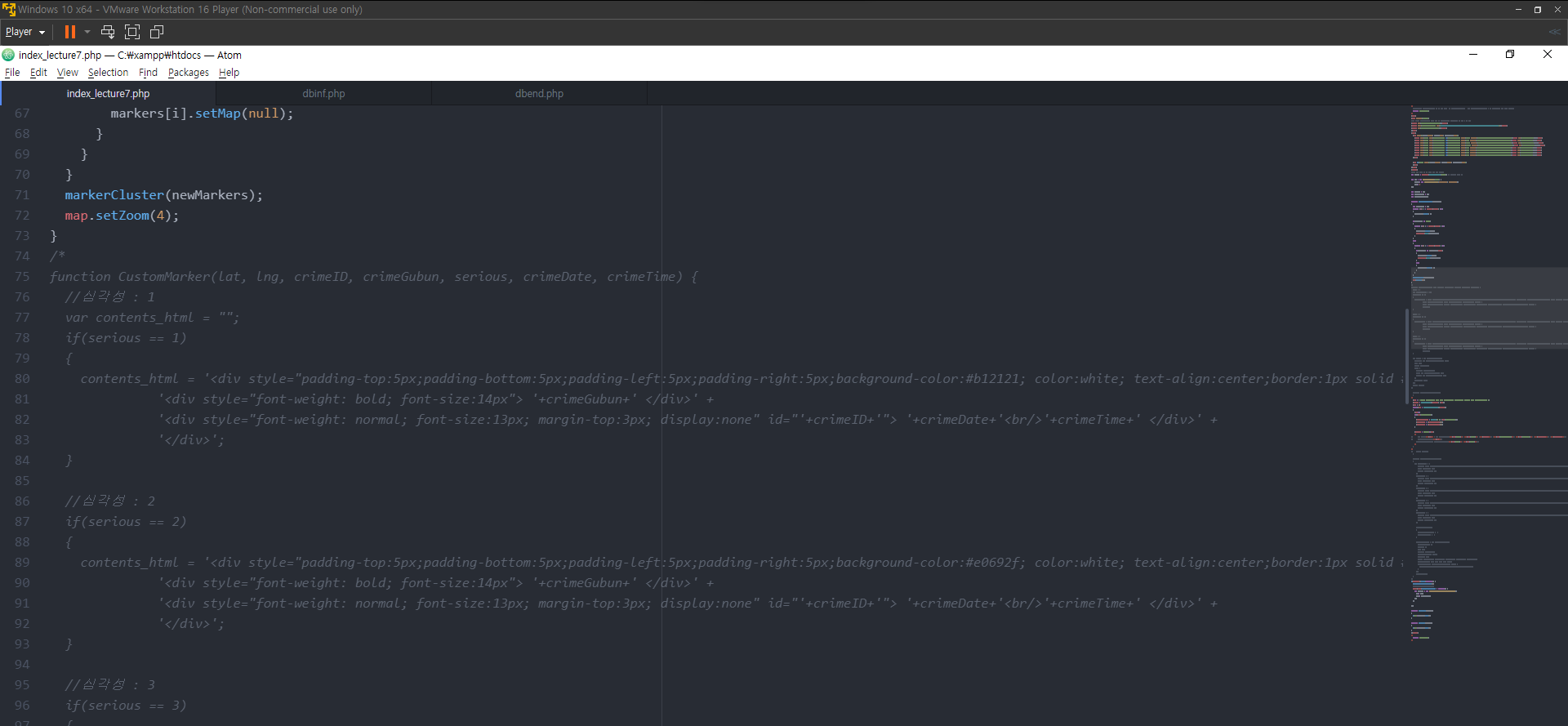Switch to VMware Unity mode
Viewport: 1568px width, 726px height.
tap(157, 32)
